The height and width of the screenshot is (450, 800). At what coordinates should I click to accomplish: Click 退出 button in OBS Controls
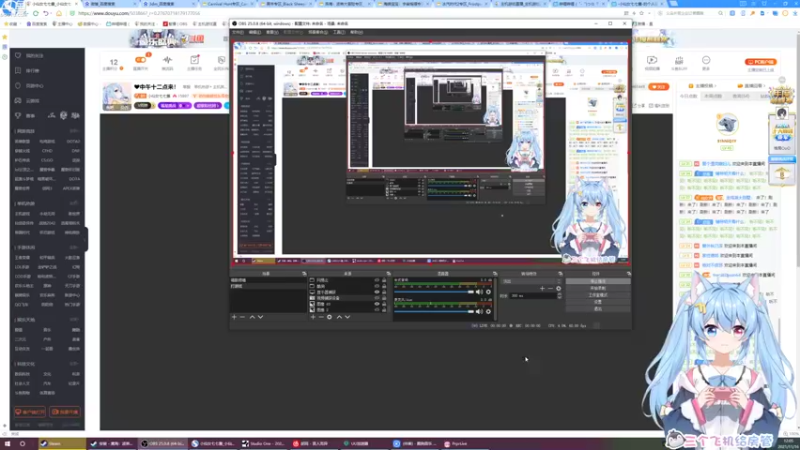coord(598,308)
